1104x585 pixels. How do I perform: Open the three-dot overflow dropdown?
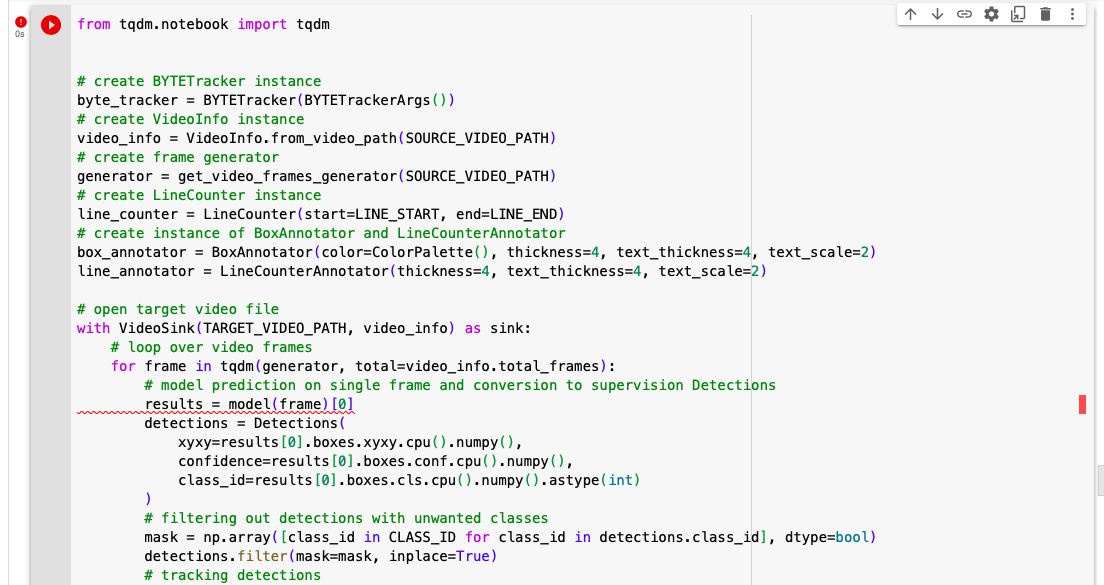click(1071, 14)
